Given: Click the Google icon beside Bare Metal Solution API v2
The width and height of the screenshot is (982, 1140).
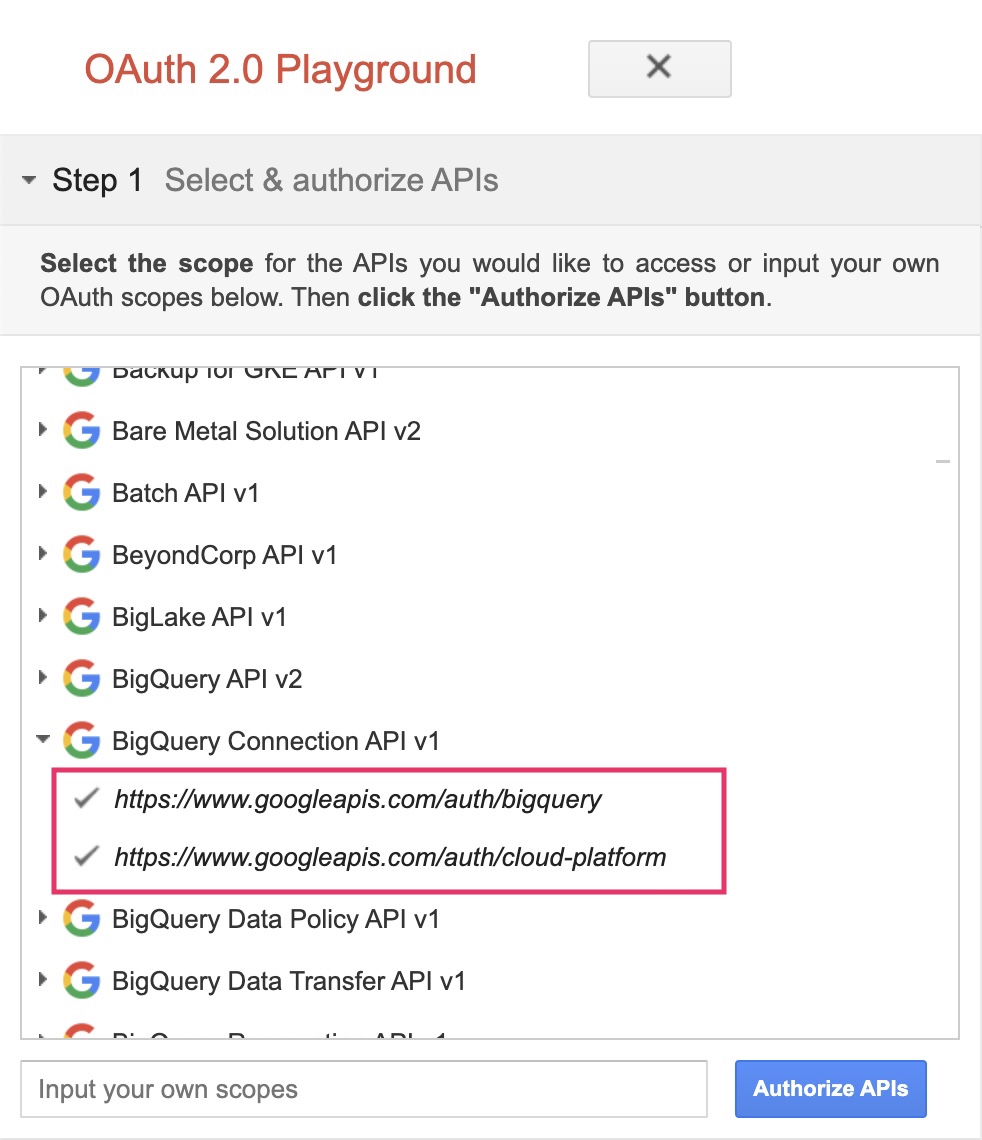Looking at the screenshot, I should (x=81, y=430).
